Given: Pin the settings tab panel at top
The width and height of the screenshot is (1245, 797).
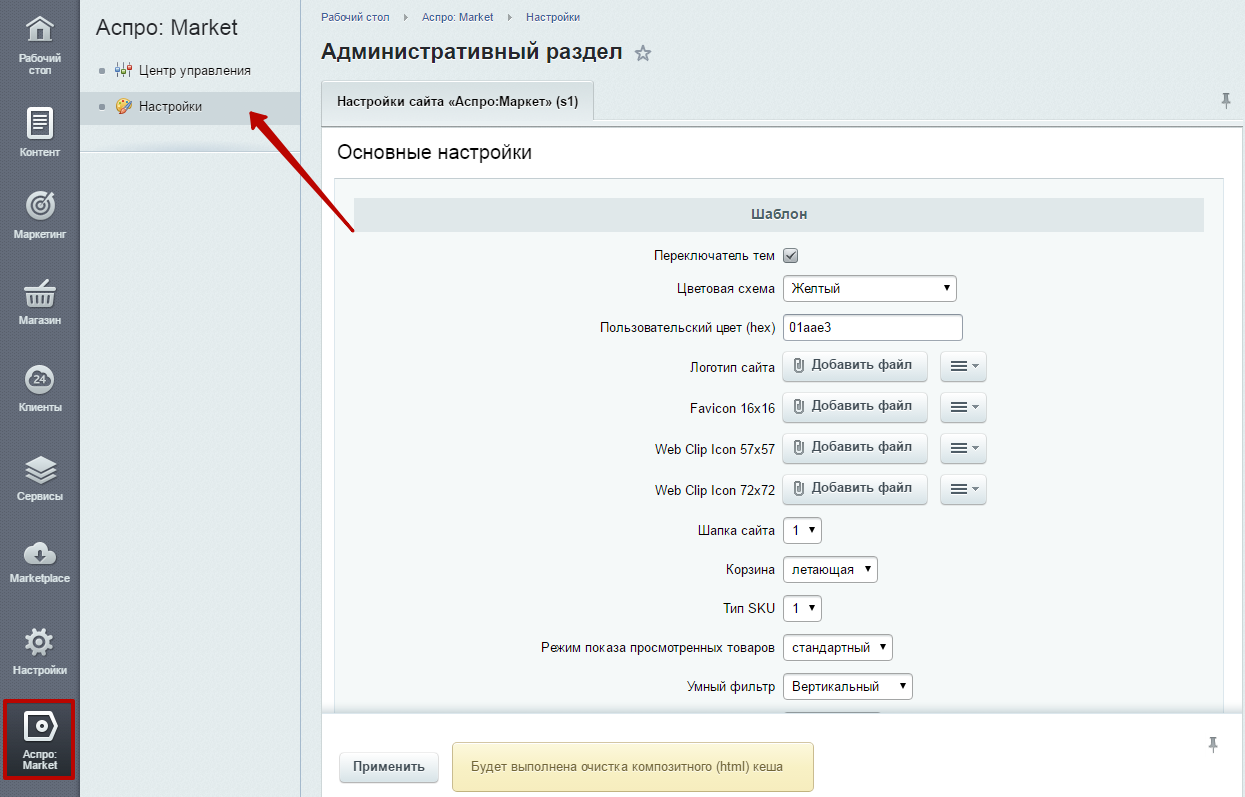Looking at the screenshot, I should (1226, 100).
